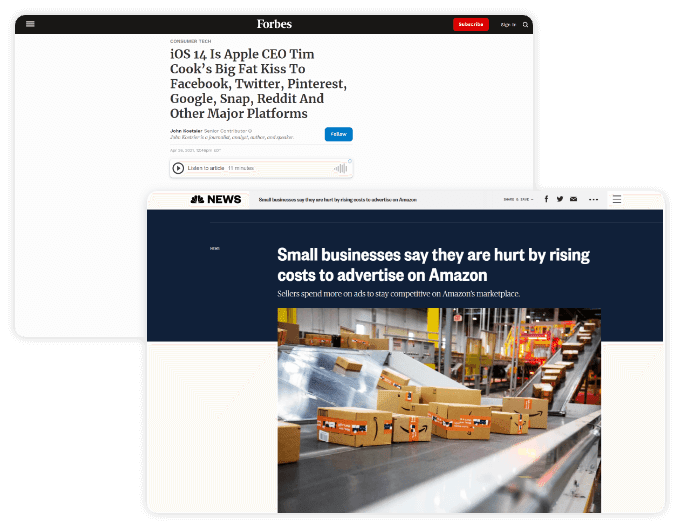Share the NBC article on Facebook
Screen dimensions: 680x528
(546, 199)
